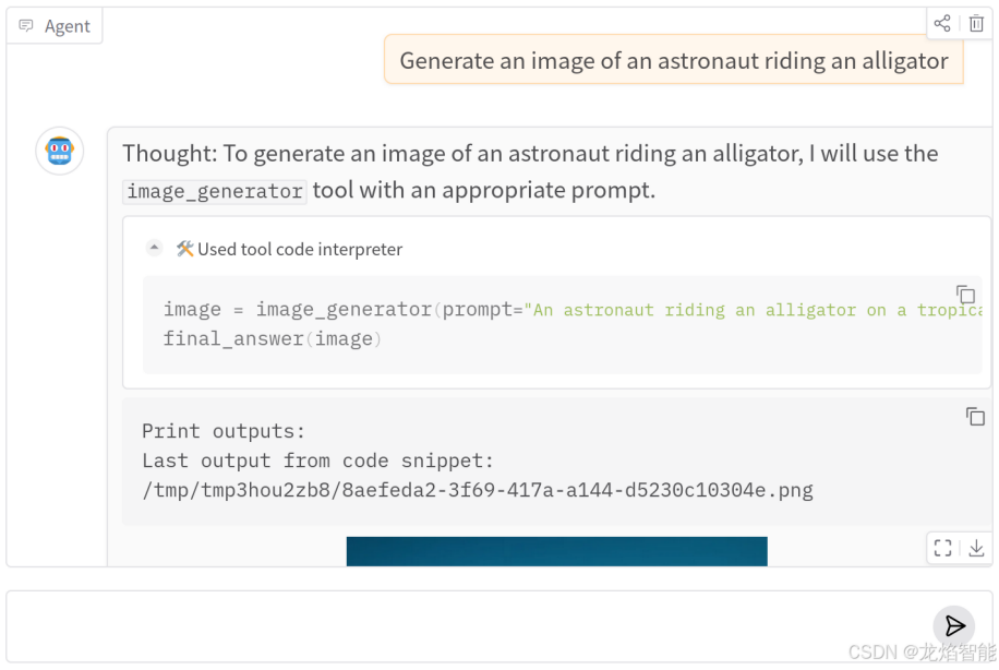Click the hammer and wrench tool icon

click(x=185, y=248)
